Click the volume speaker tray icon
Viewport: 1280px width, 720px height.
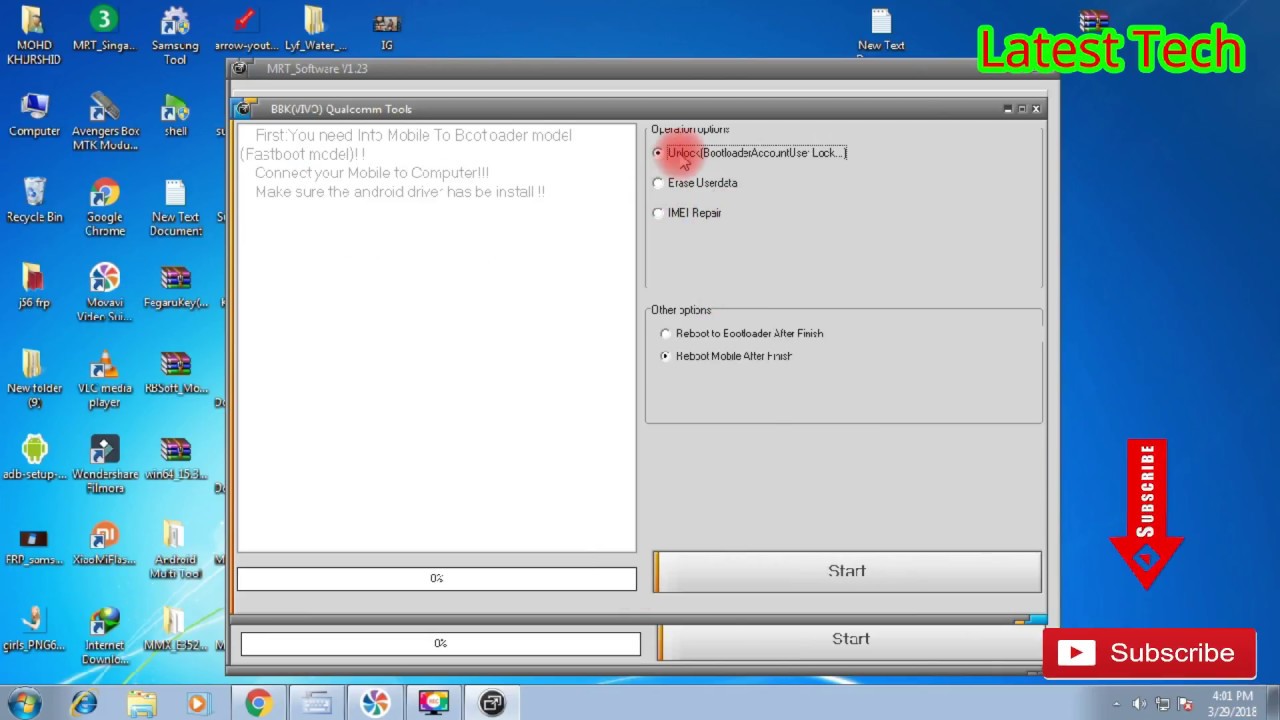click(1140, 705)
